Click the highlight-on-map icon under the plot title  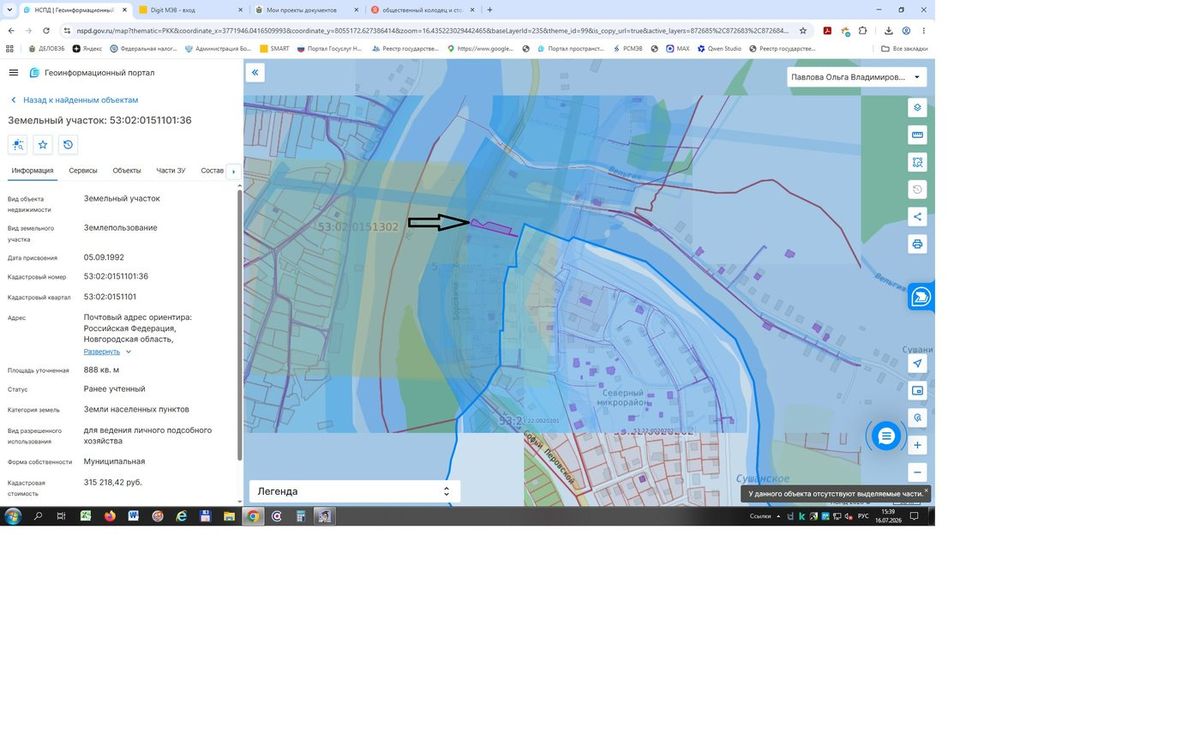pos(18,145)
